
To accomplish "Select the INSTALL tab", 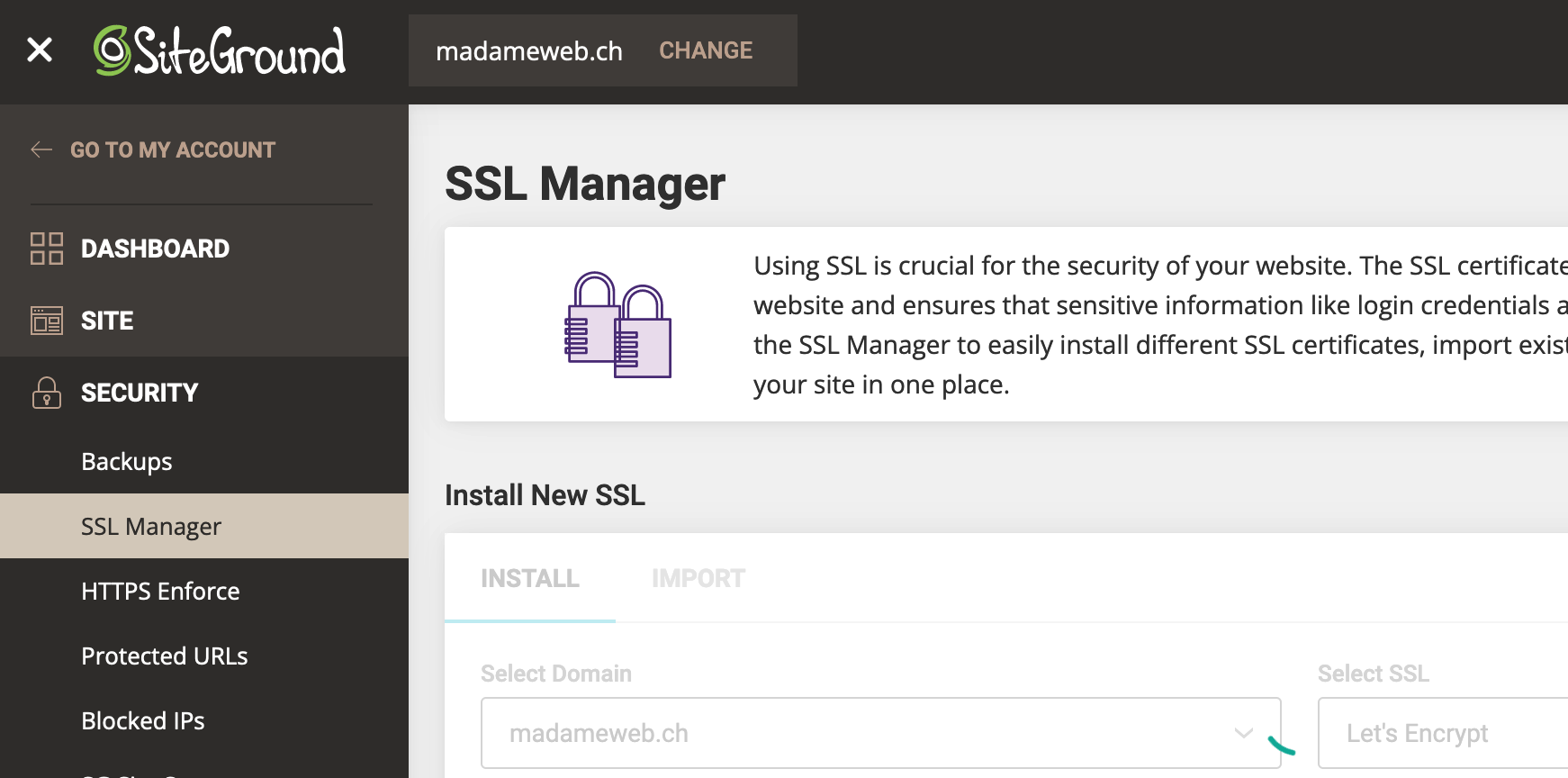I will pyautogui.click(x=529, y=578).
